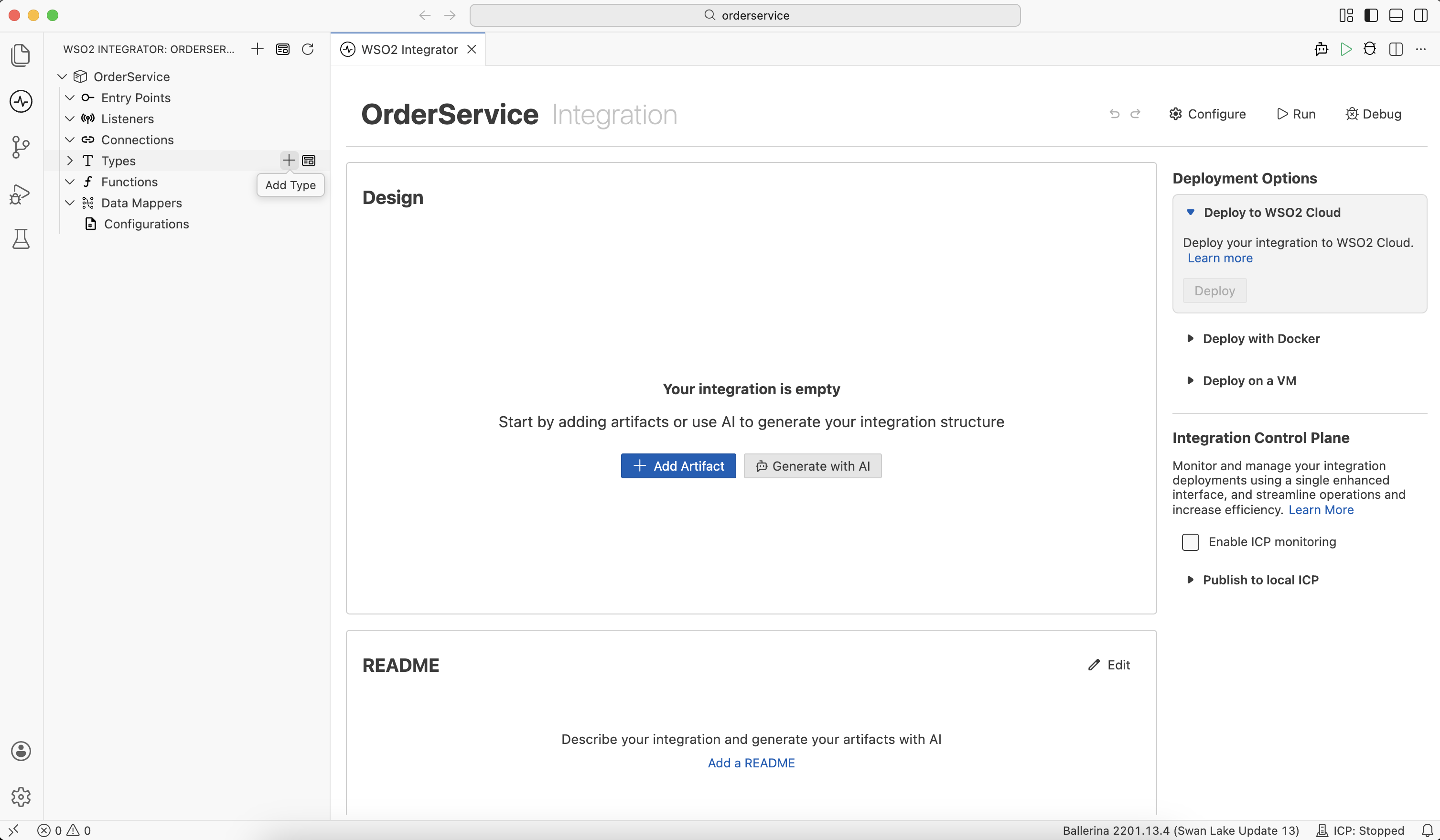Toggle the primary side bar
This screenshot has height=840, width=1440.
1371,15
